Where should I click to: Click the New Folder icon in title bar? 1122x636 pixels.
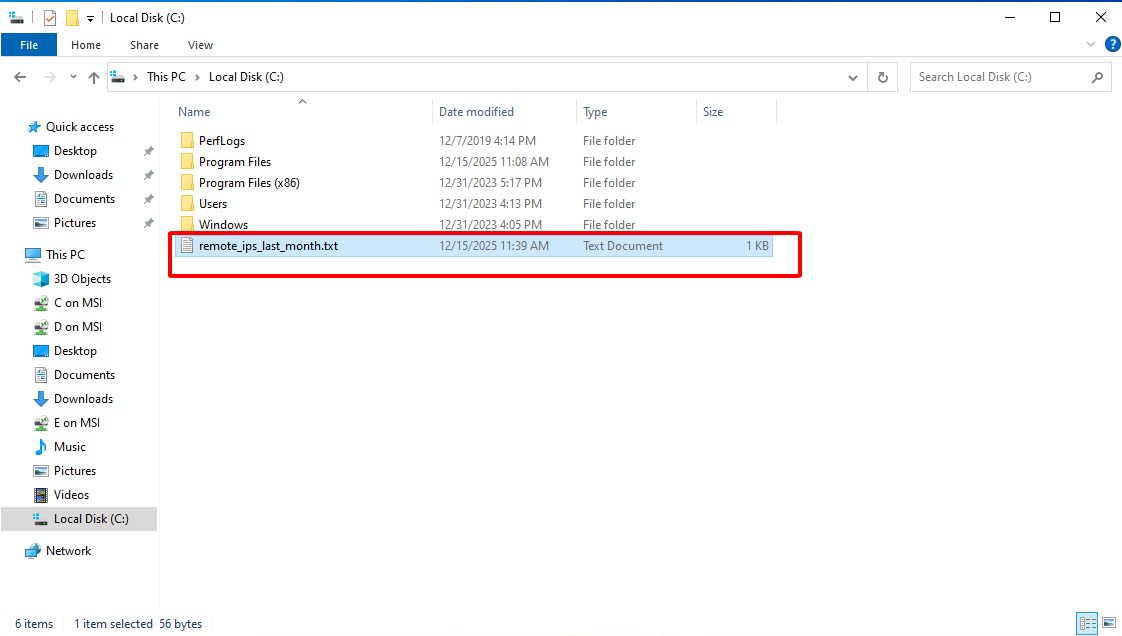(x=72, y=18)
